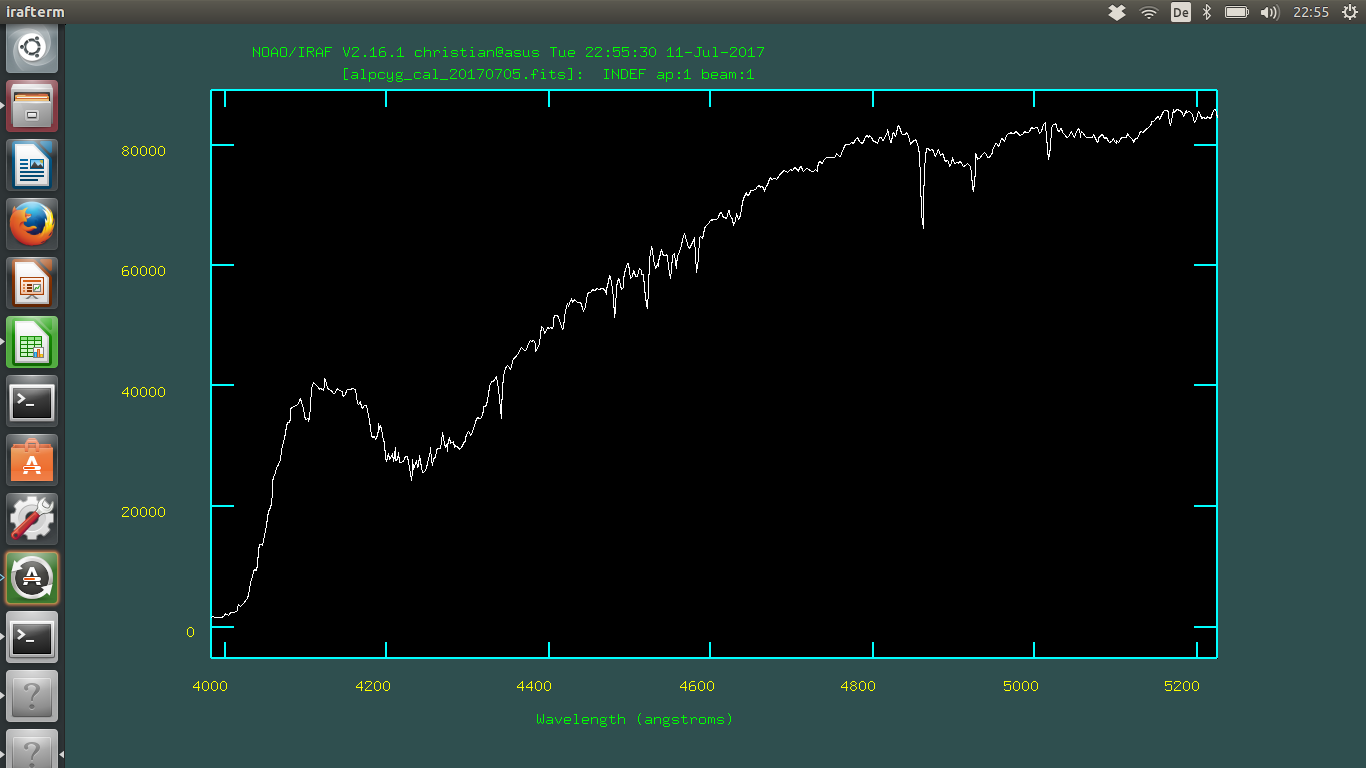The width and height of the screenshot is (1366, 768).
Task: Launch LibreOffice Calc spreadsheet
Action: 32,342
